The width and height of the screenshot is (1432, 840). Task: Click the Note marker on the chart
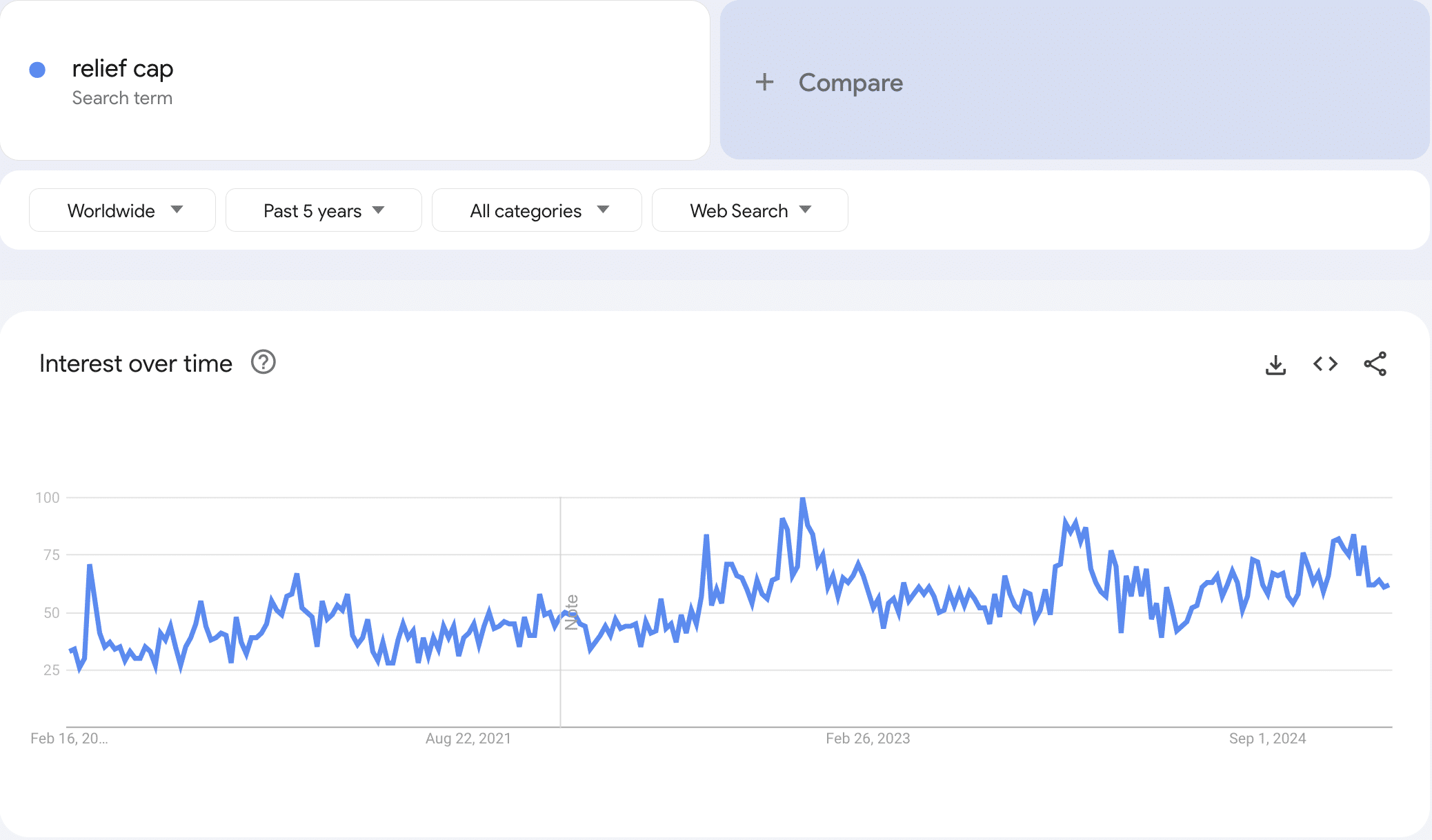(571, 612)
